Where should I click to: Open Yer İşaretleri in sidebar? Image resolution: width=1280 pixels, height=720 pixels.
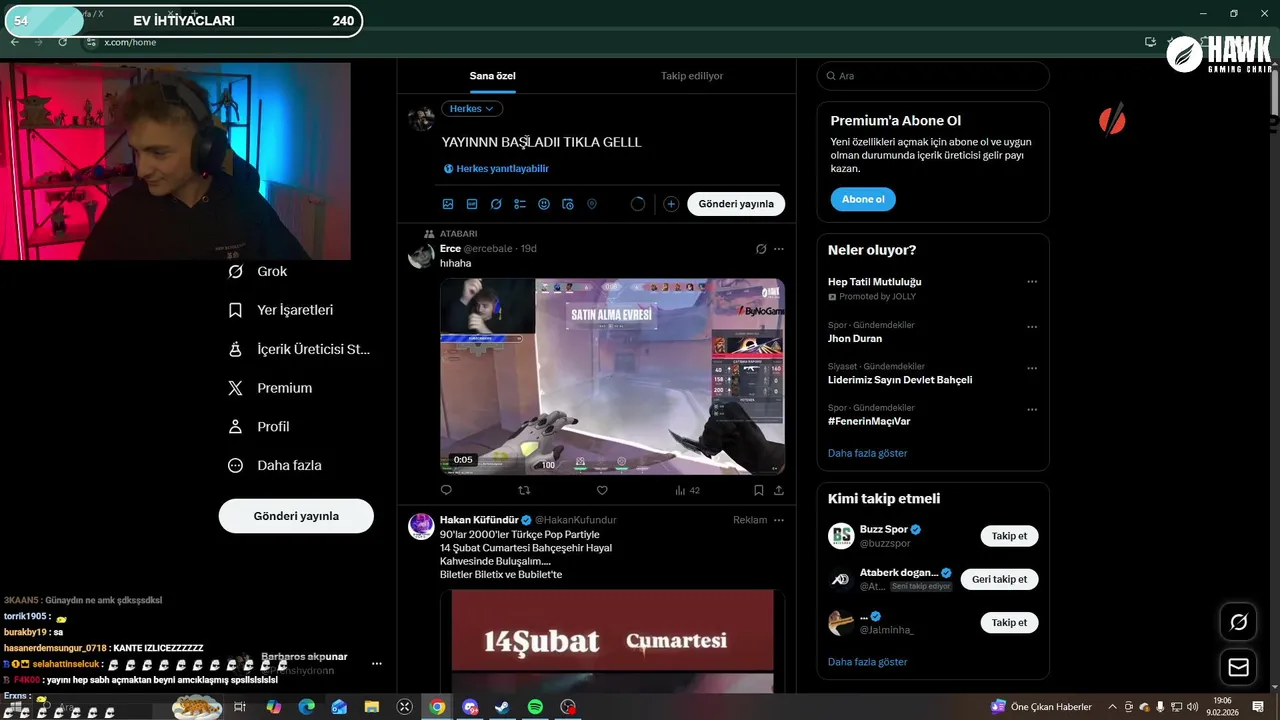point(281,310)
